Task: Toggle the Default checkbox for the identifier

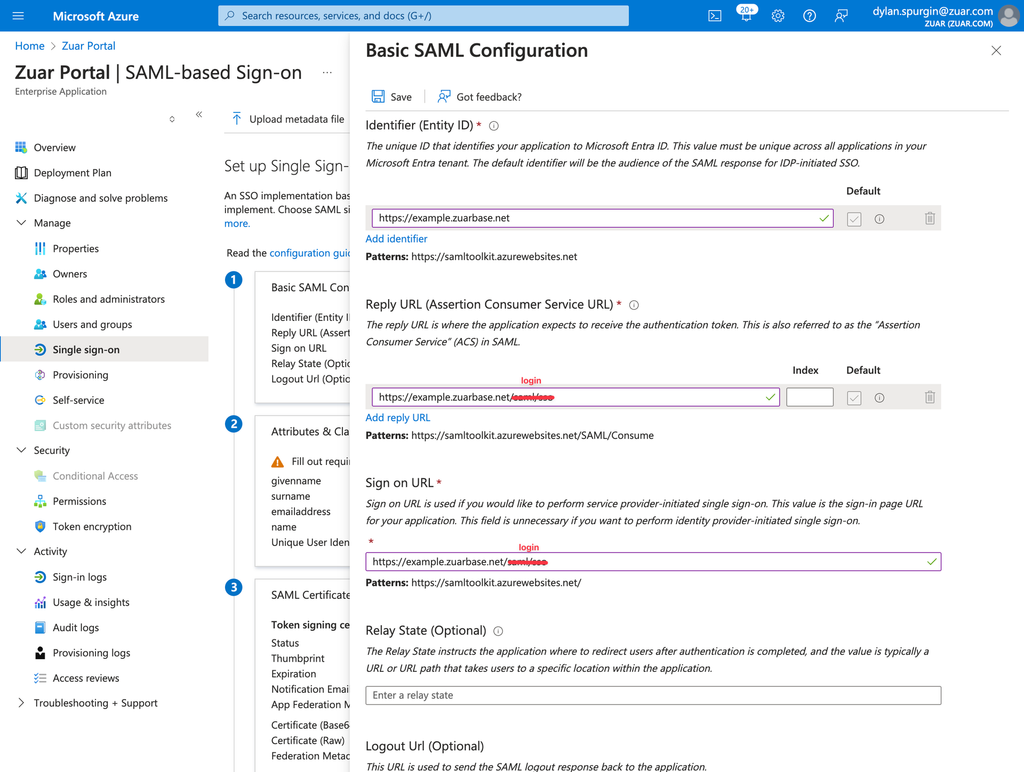Action: click(x=854, y=219)
